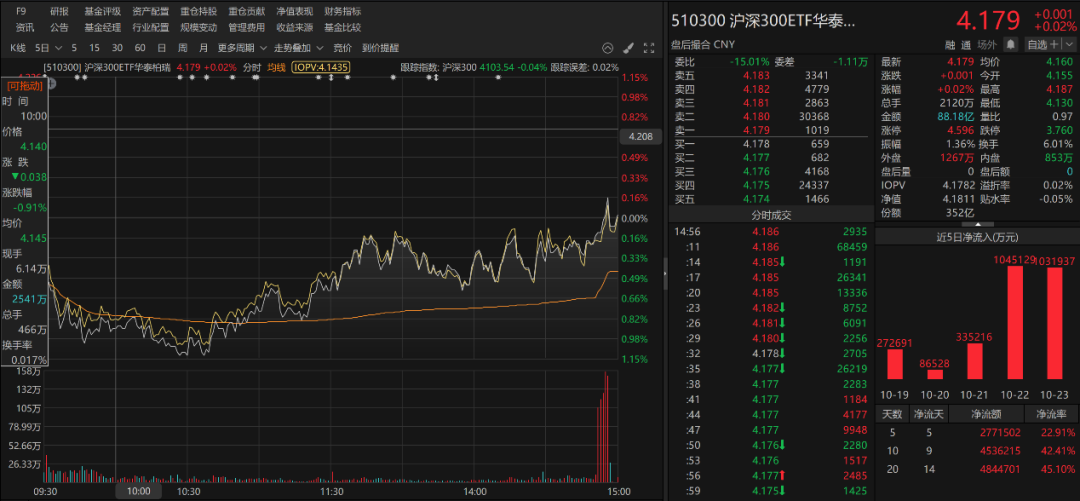The width and height of the screenshot is (1080, 501).
Task: Open the 管理费用 management fees tab
Action: pyautogui.click(x=247, y=28)
